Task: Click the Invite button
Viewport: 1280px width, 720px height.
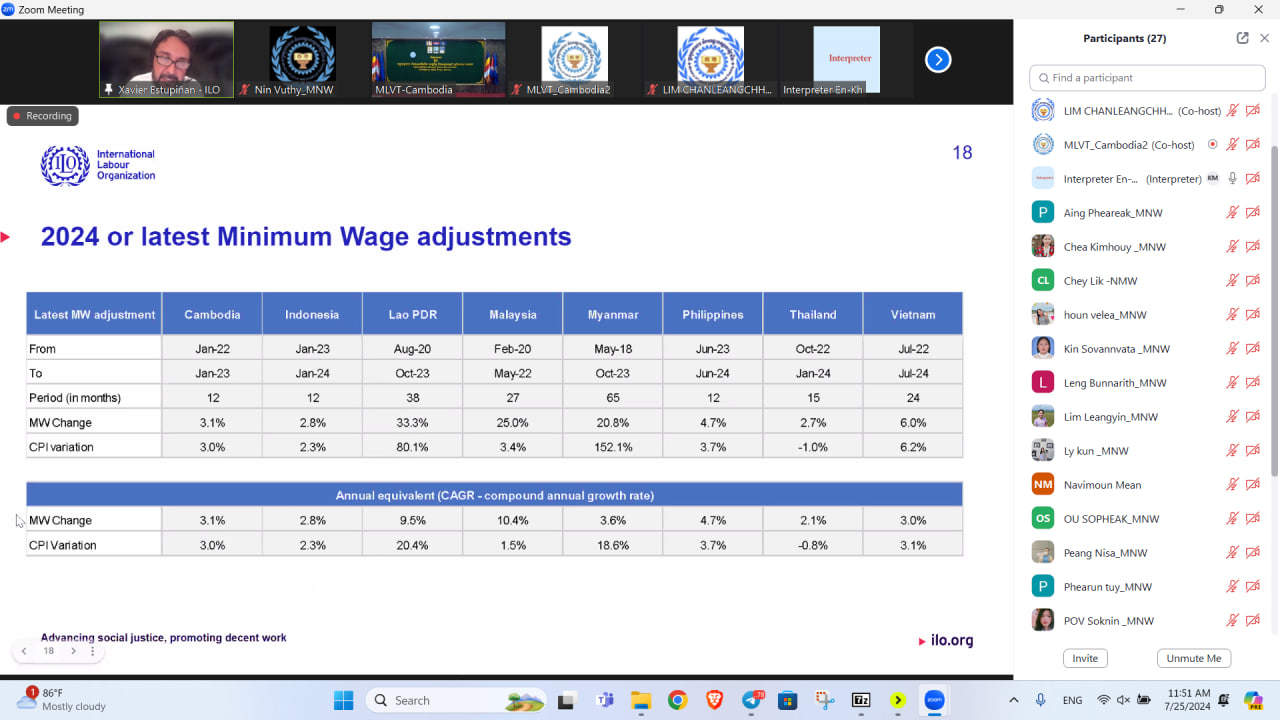Action: click(1085, 658)
